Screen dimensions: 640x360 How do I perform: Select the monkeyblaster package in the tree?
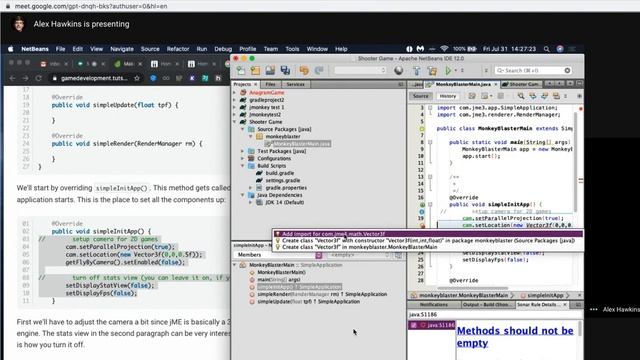click(x=282, y=137)
